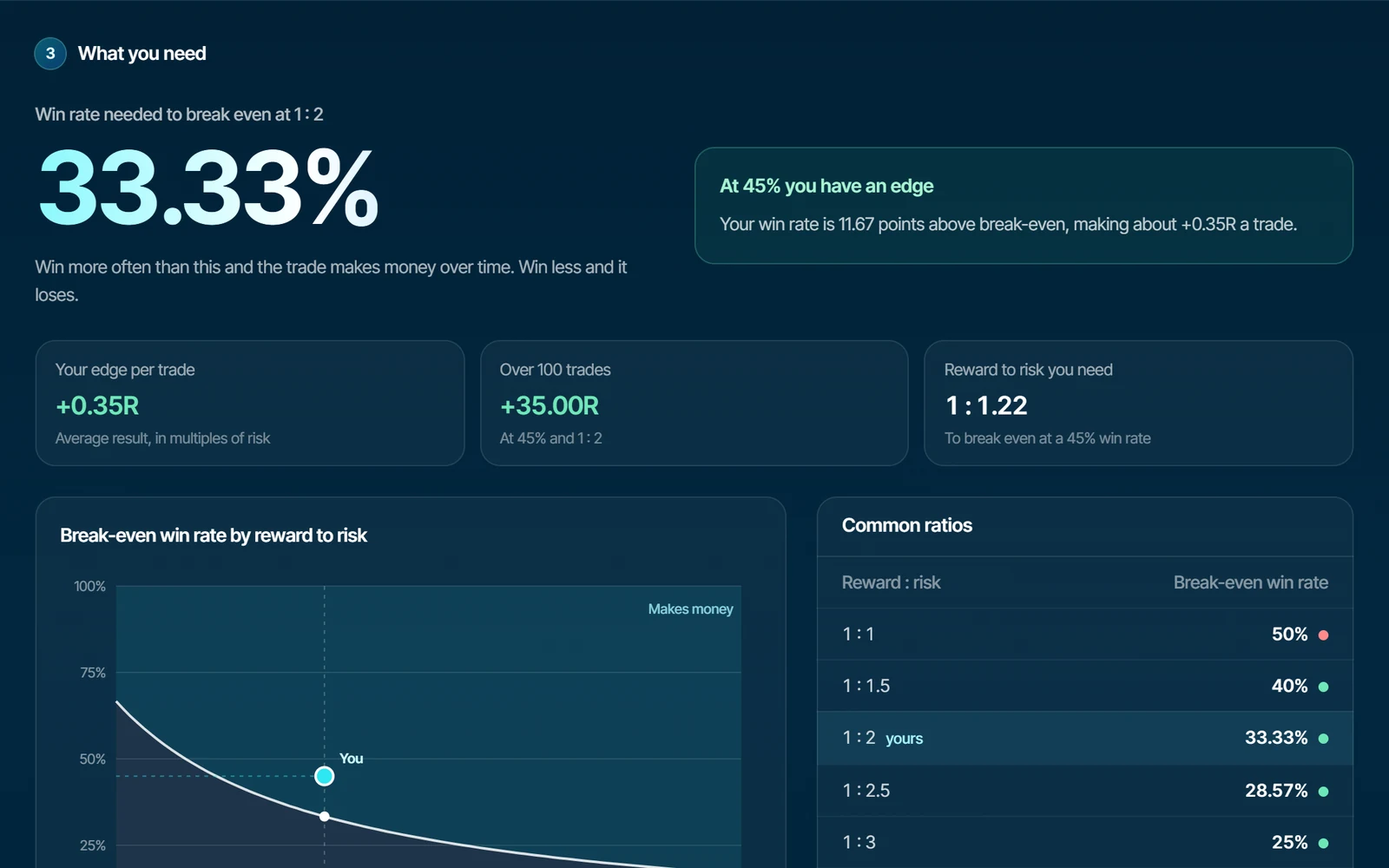The width and height of the screenshot is (1389, 868).
Task: Click "Average result, in multiples of risk"
Action: [162, 438]
